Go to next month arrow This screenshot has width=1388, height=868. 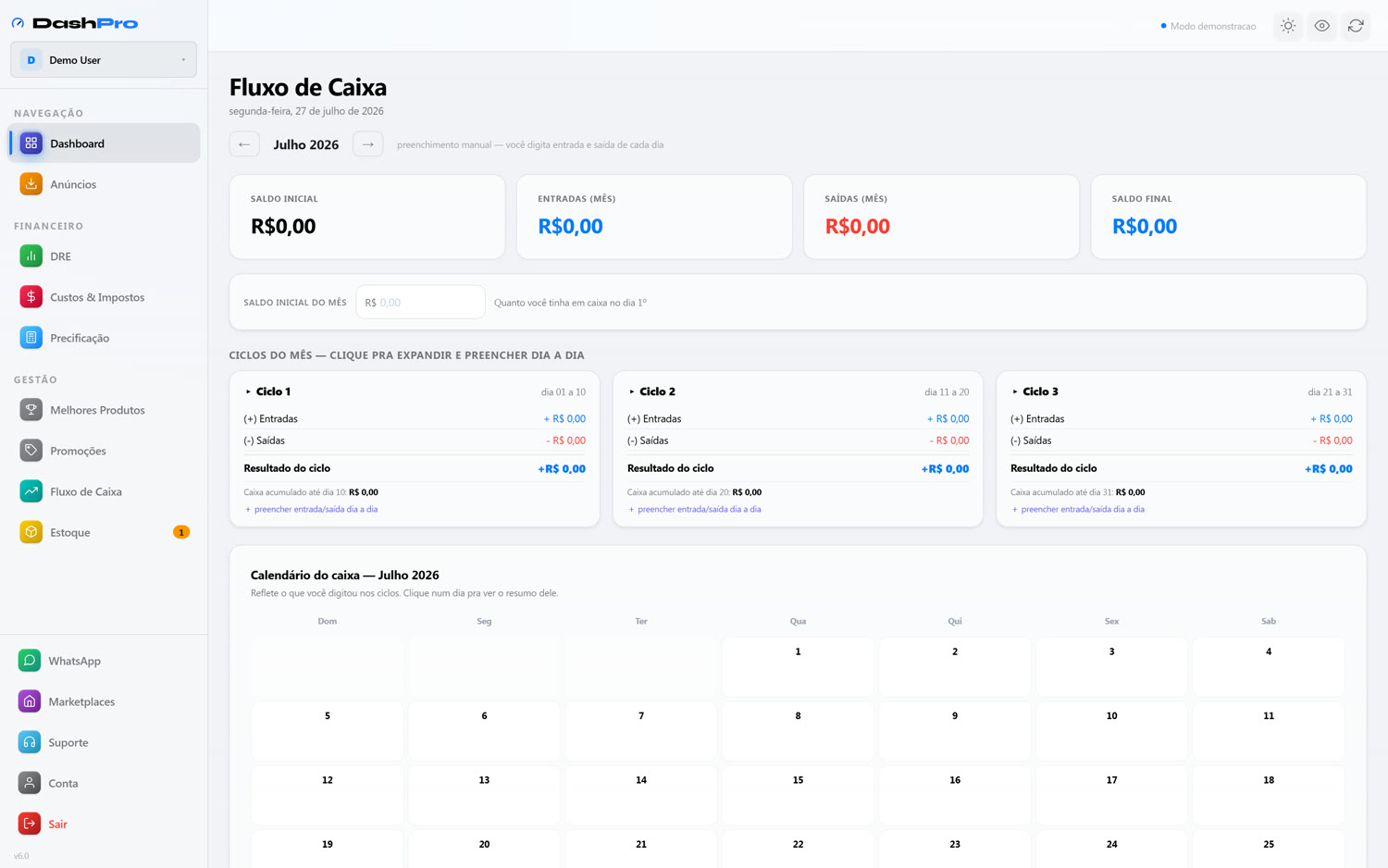click(368, 144)
